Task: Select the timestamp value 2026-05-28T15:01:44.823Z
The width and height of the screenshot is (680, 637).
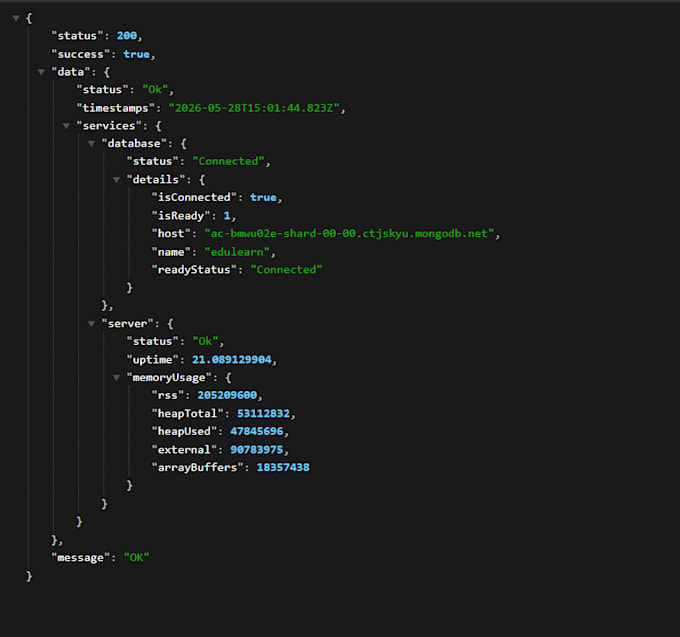Action: (x=254, y=108)
